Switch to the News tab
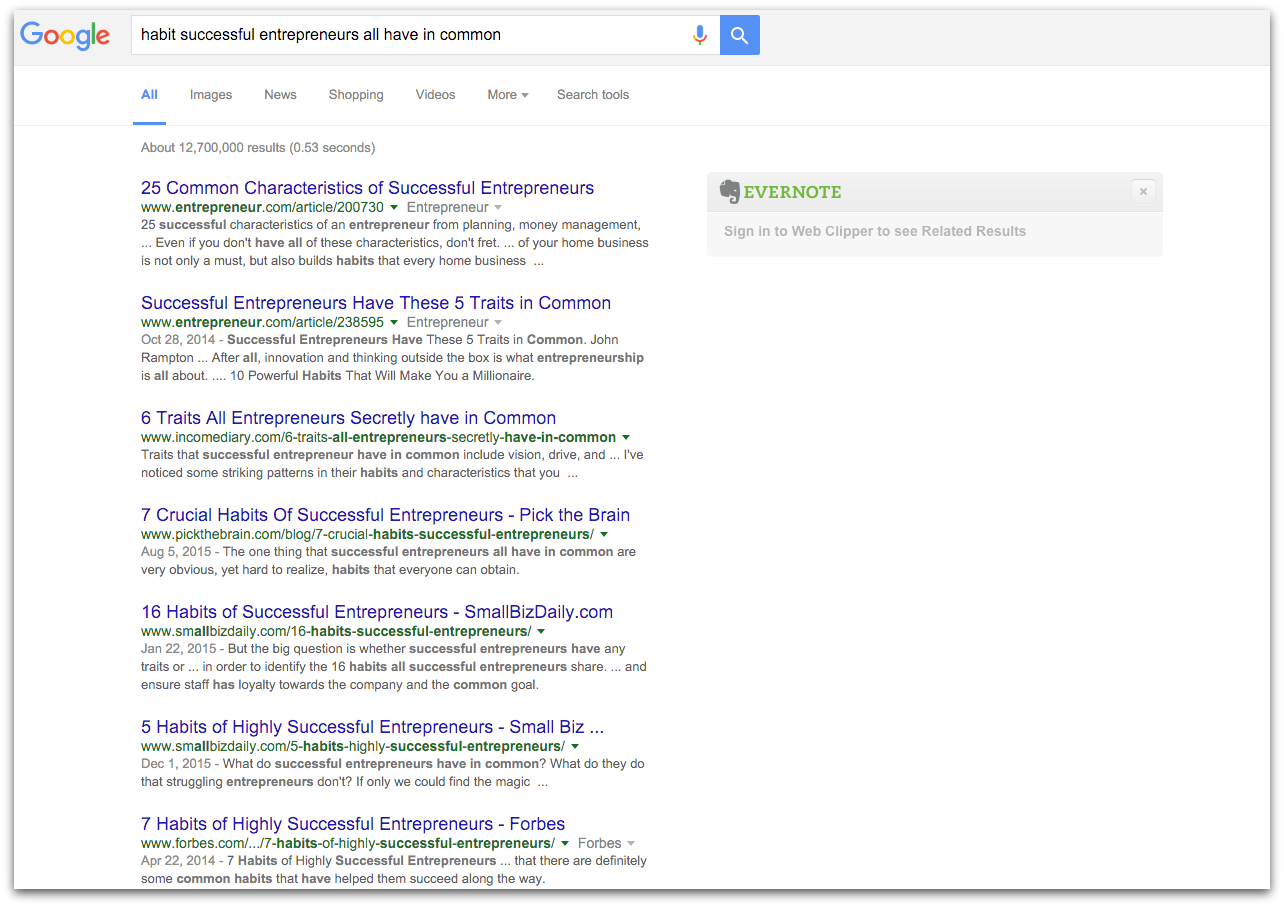Image resolution: width=1284 pixels, height=907 pixels. tap(280, 95)
